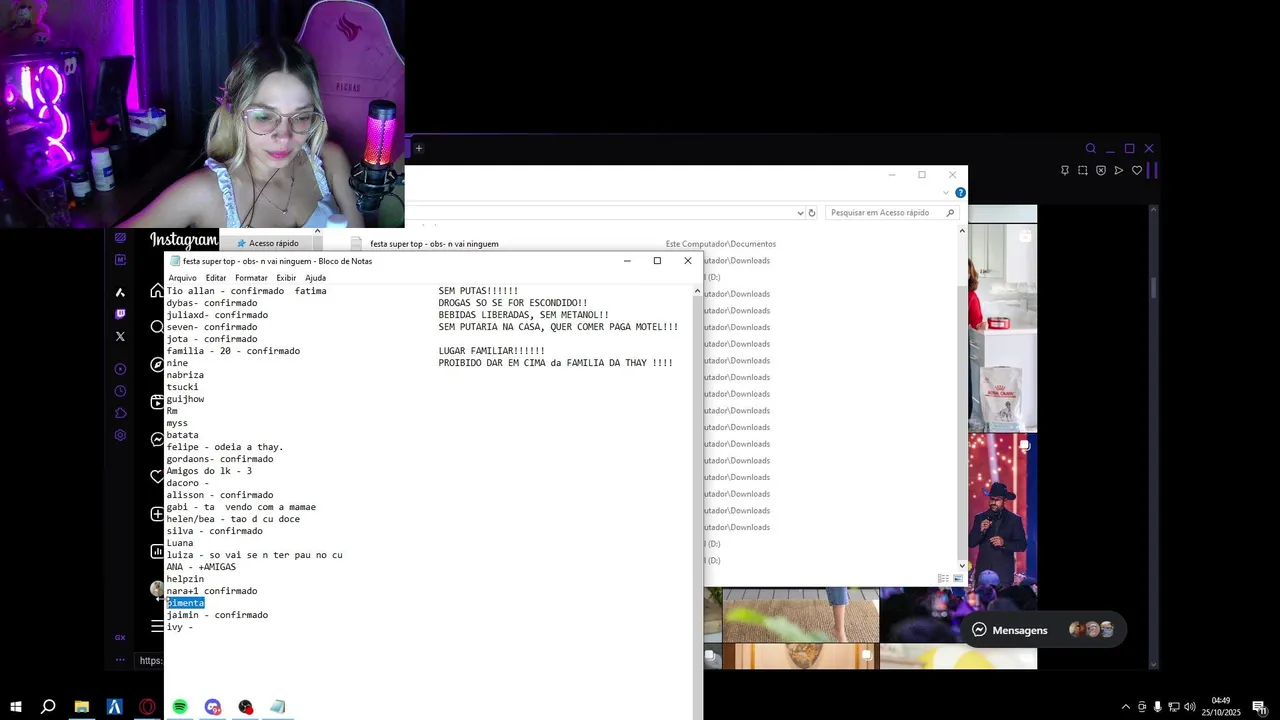Open the Windows Start menu

15,707
